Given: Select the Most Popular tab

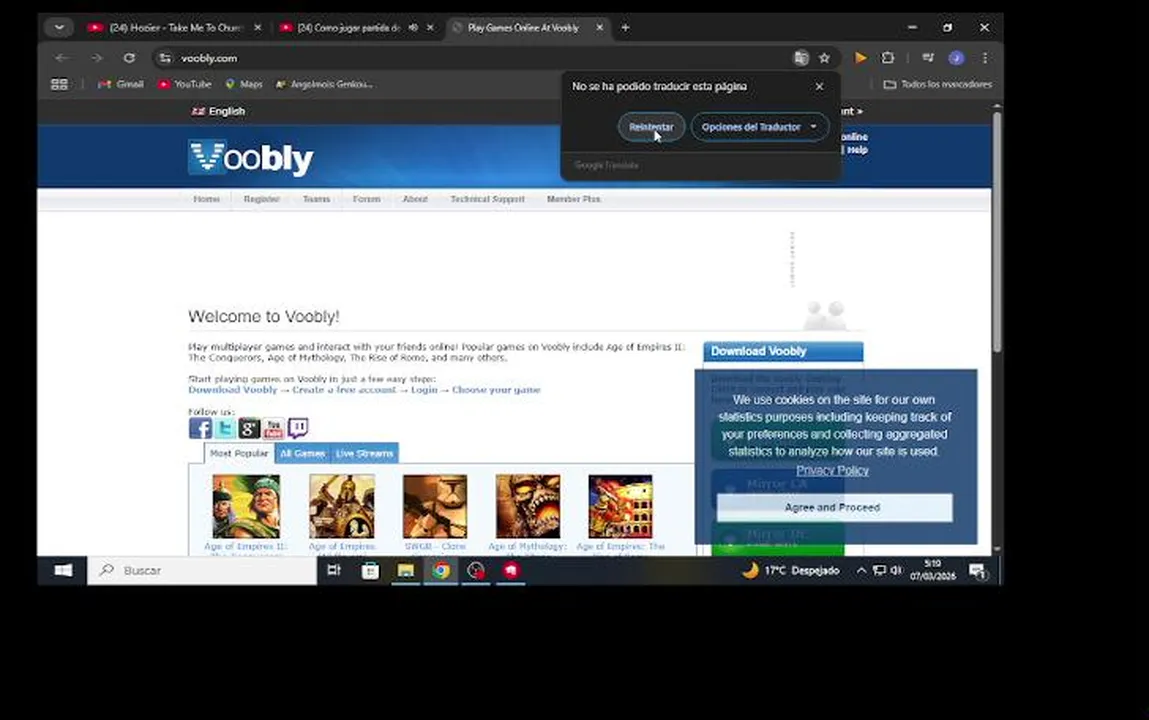Looking at the screenshot, I should (x=239, y=453).
